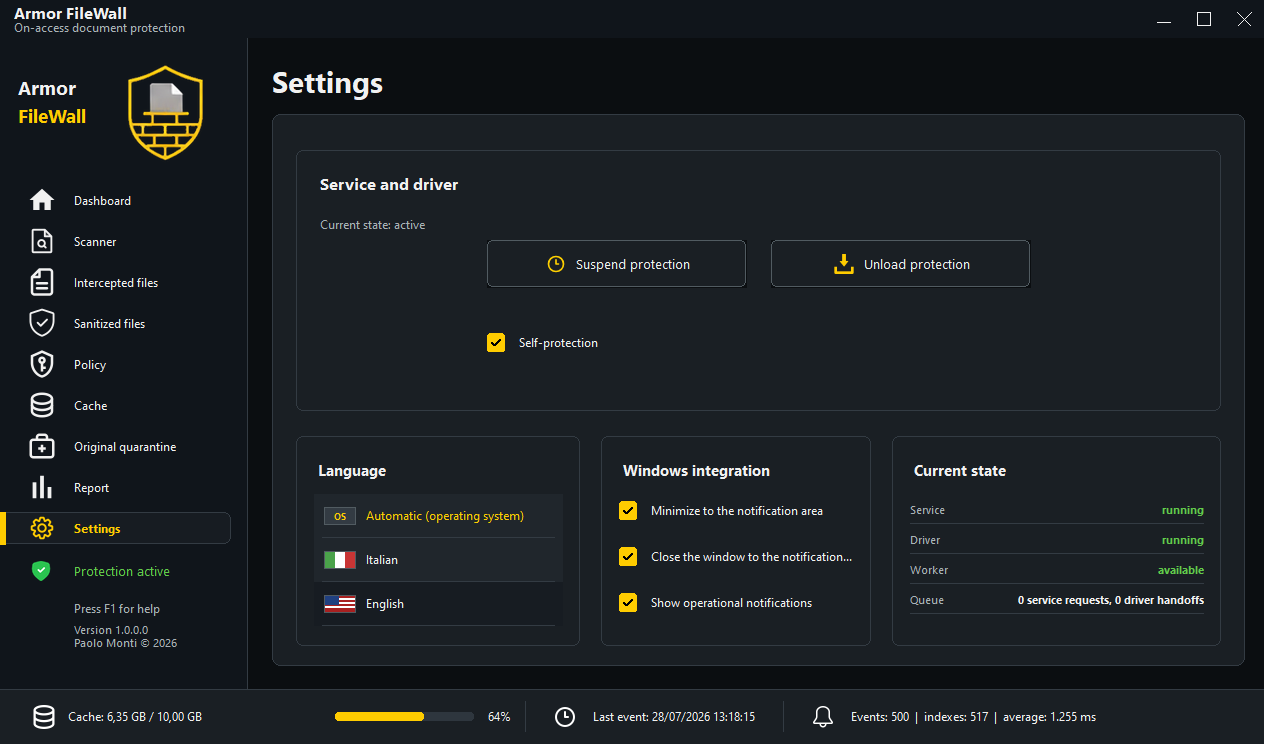Open the Cache page label
The width and height of the screenshot is (1264, 744).
[90, 406]
